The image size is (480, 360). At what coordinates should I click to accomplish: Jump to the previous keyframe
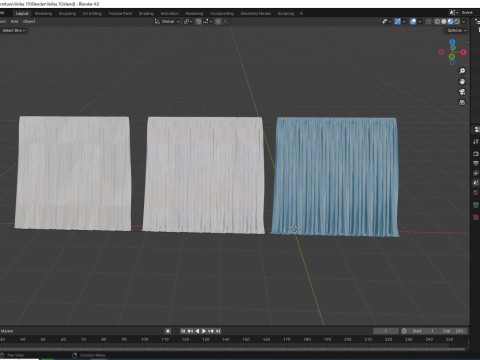(190, 331)
